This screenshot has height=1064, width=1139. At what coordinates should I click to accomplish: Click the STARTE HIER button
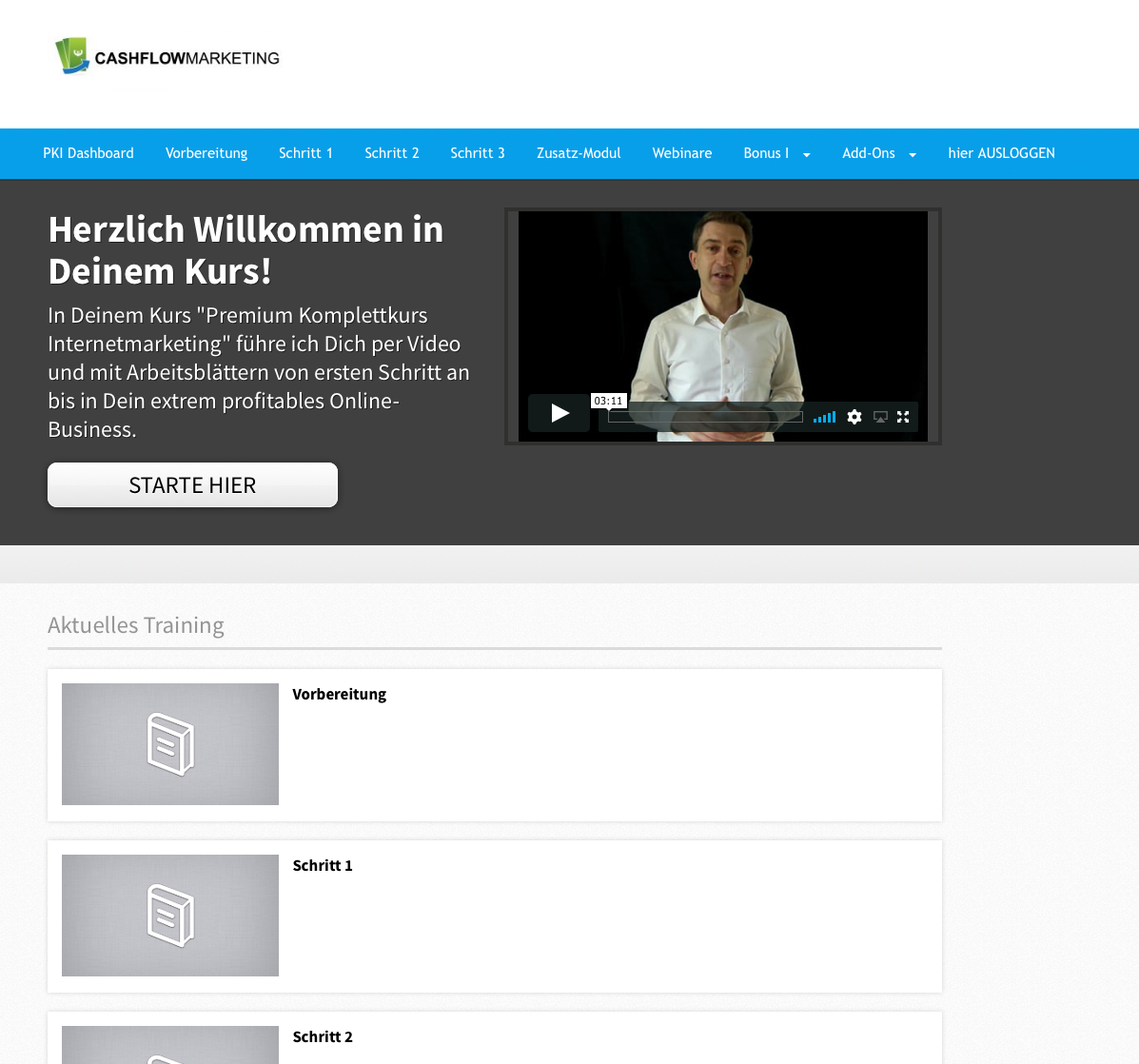pos(192,485)
